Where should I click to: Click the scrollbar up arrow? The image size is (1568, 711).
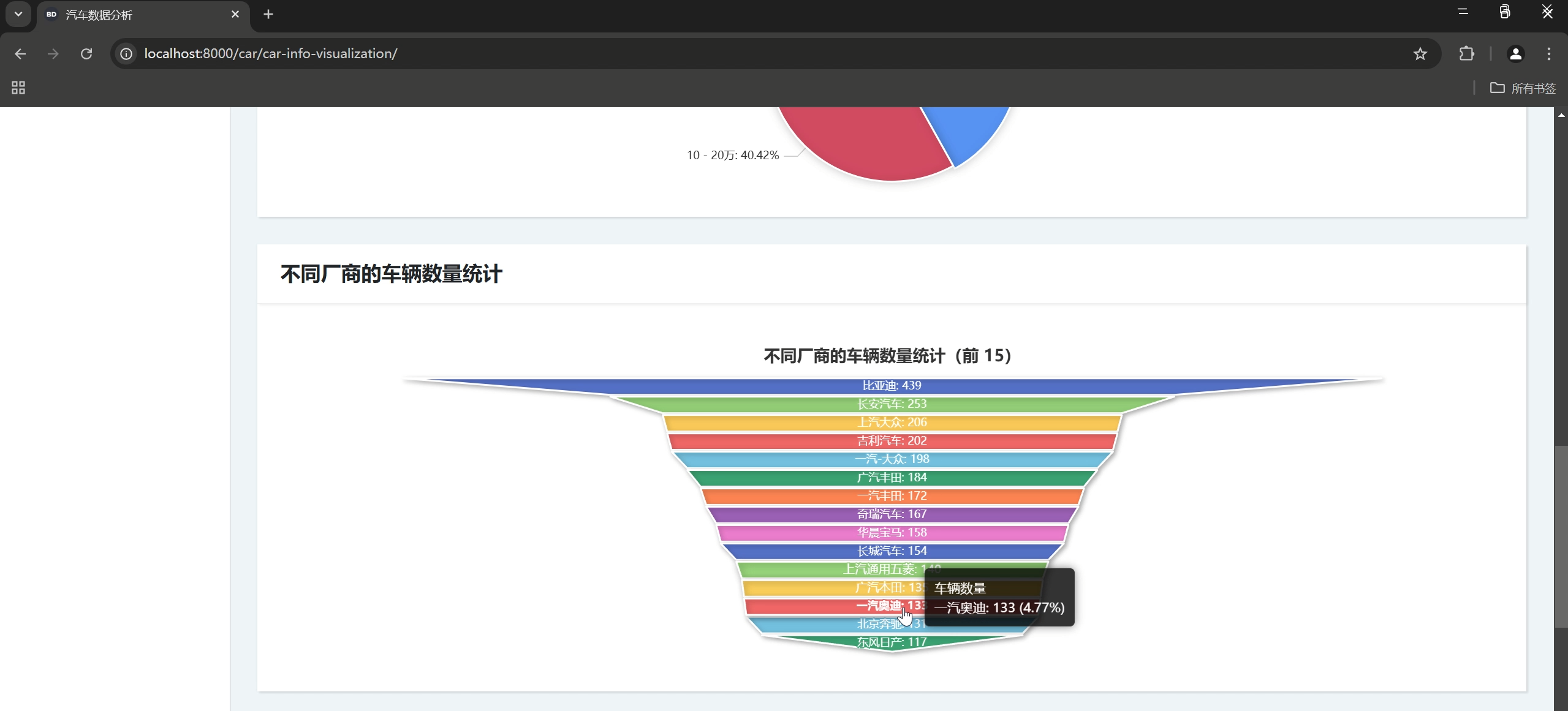(1561, 115)
